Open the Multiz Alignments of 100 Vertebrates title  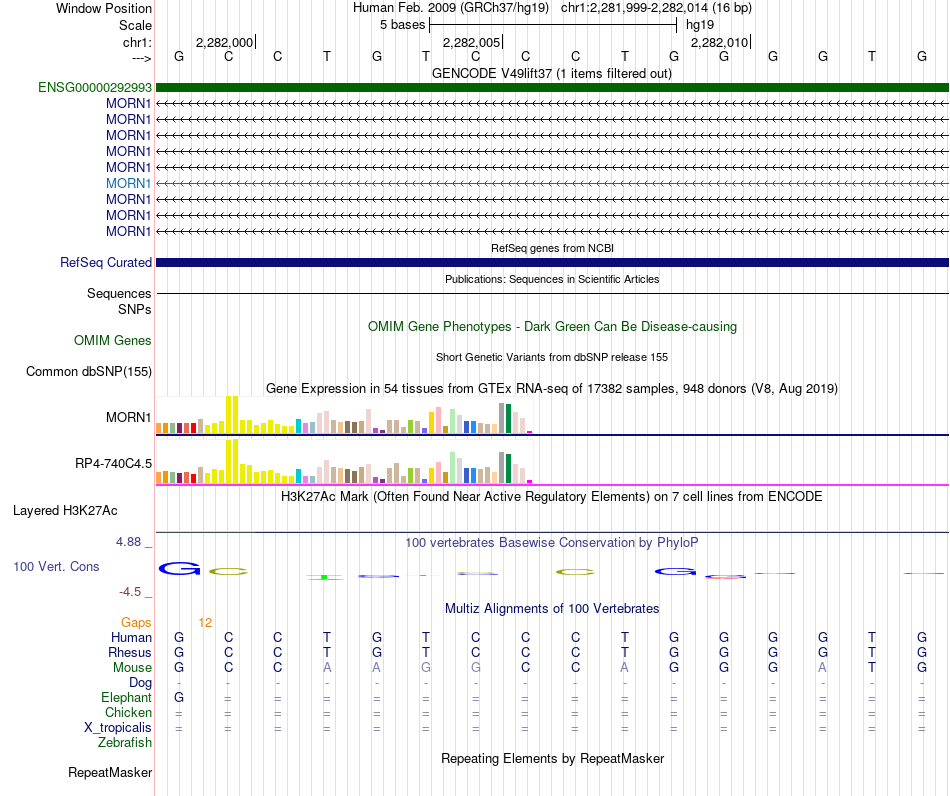click(x=552, y=608)
